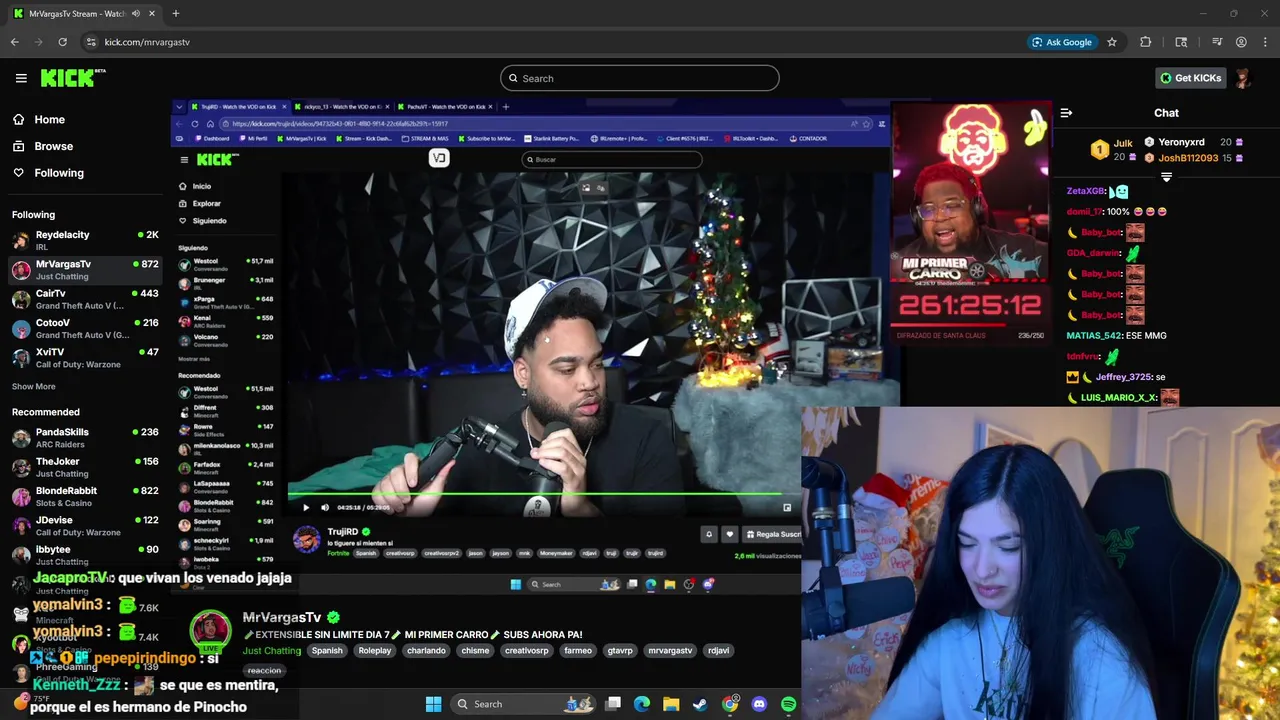1280x720 pixels.
Task: Bookmark this page with the star icon
Action: coord(1111,42)
